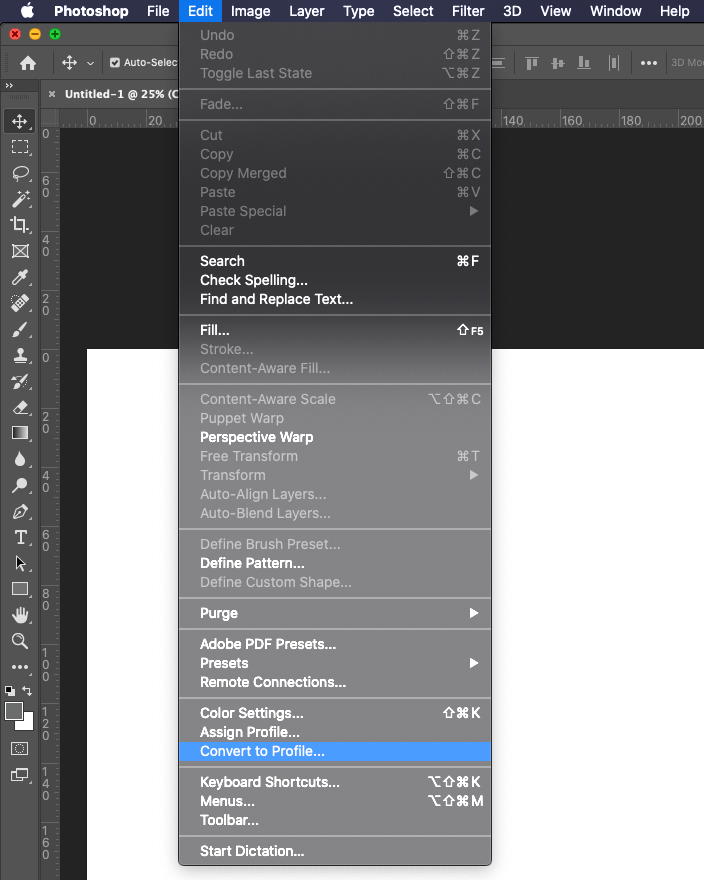This screenshot has height=880, width=704.
Task: Click the foreground color swatch
Action: pos(13,711)
